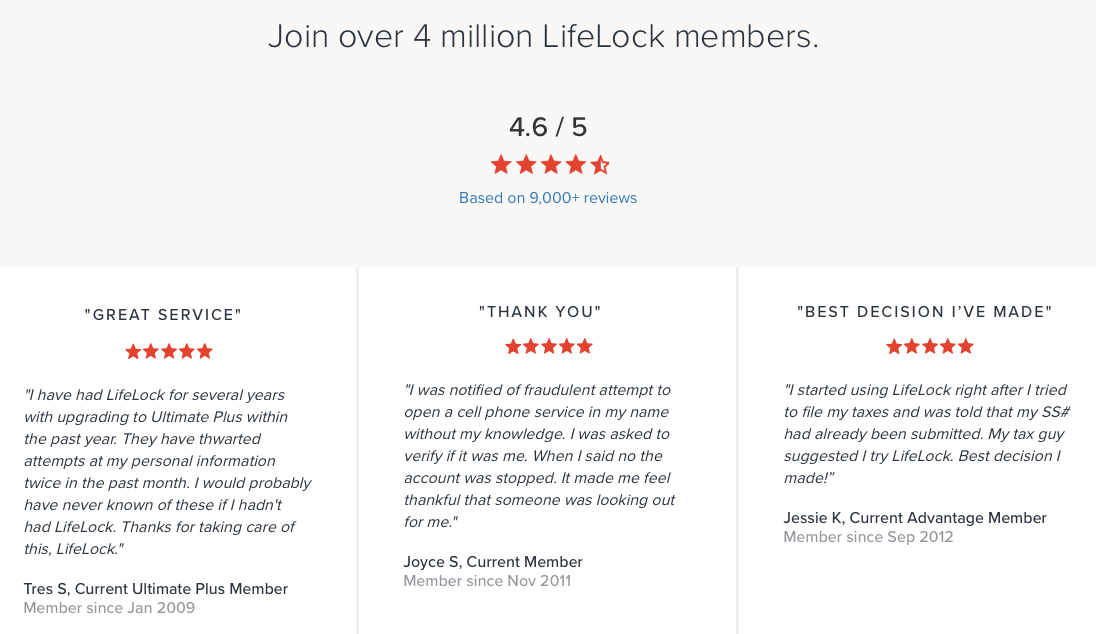This screenshot has width=1096, height=634.
Task: Click the "THANK YOU" review heading
Action: 540,312
